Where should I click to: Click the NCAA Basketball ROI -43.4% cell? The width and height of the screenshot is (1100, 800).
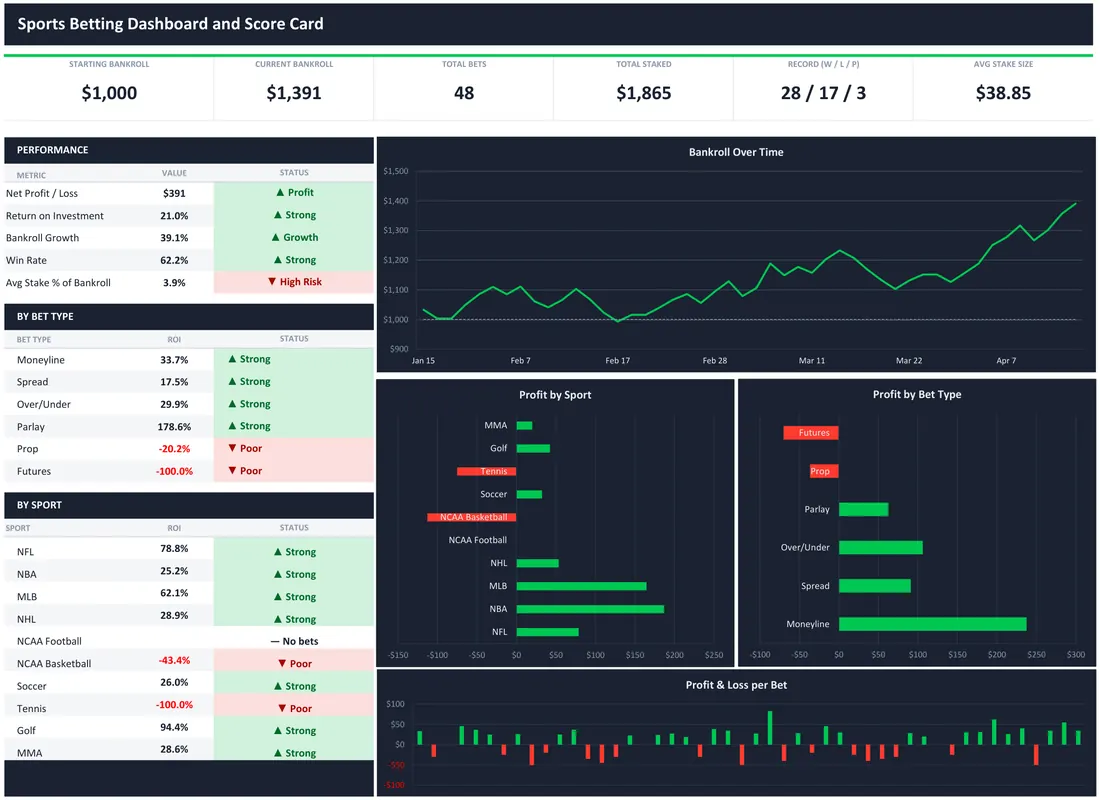click(x=174, y=660)
